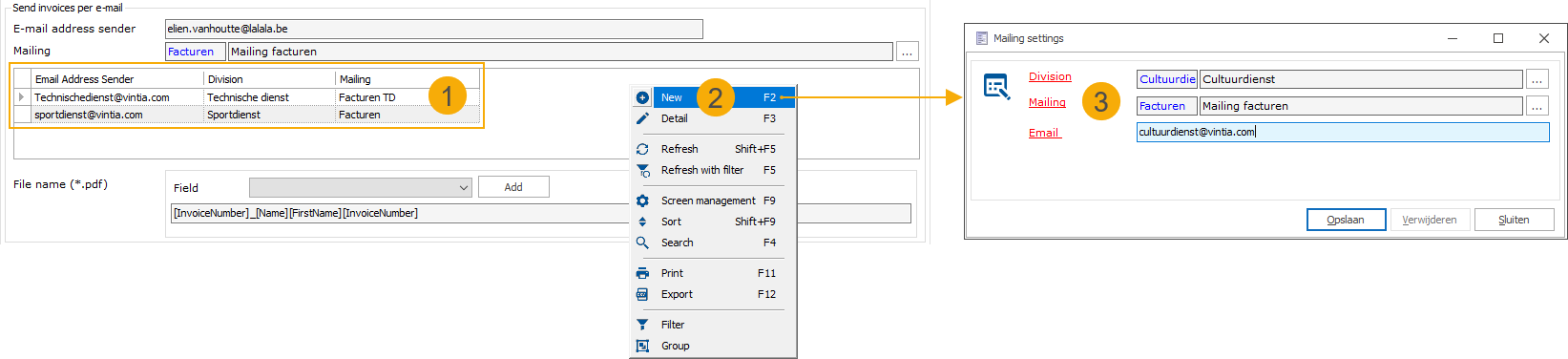This screenshot has width=1568, height=359.
Task: Click the Division link label
Action: pos(1050,76)
